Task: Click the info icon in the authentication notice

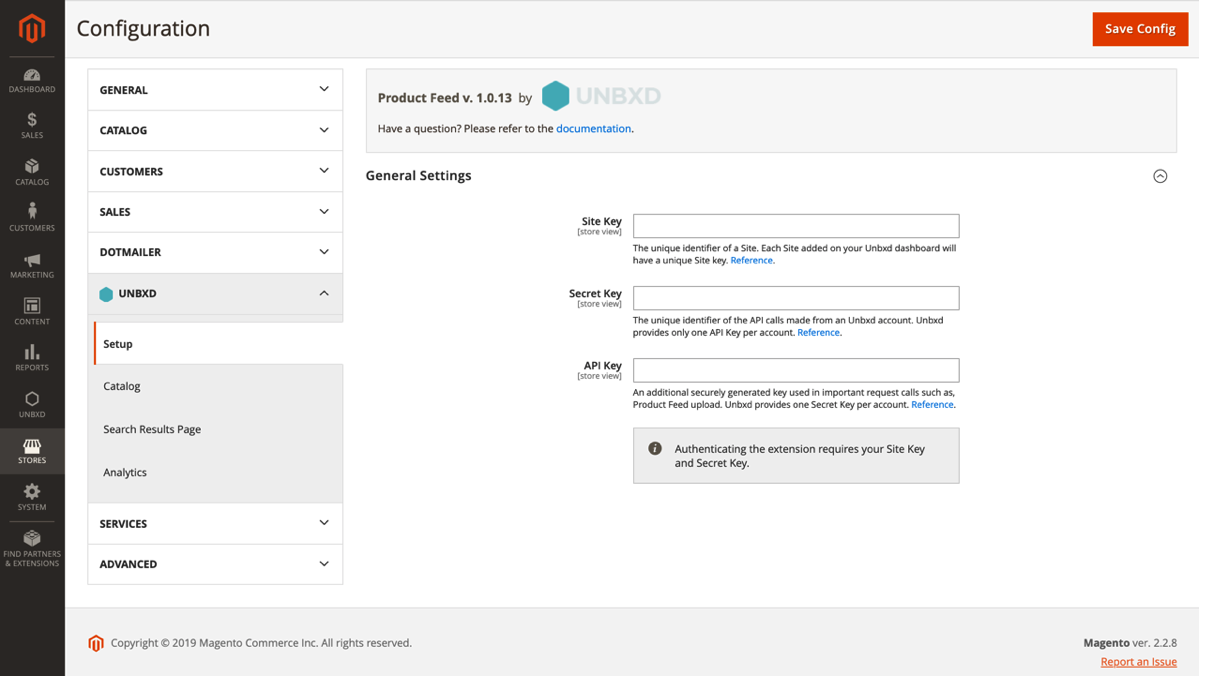Action: coord(655,449)
